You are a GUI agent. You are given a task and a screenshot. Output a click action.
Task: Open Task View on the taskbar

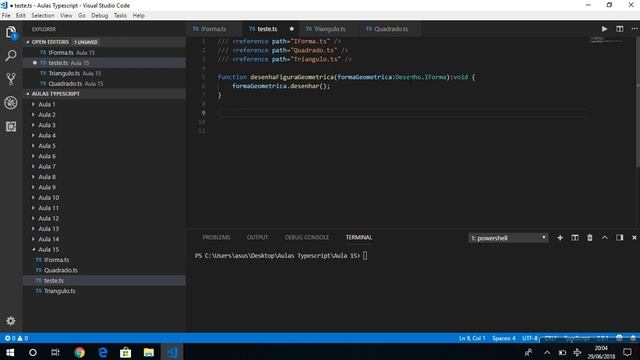pyautogui.click(x=56, y=352)
